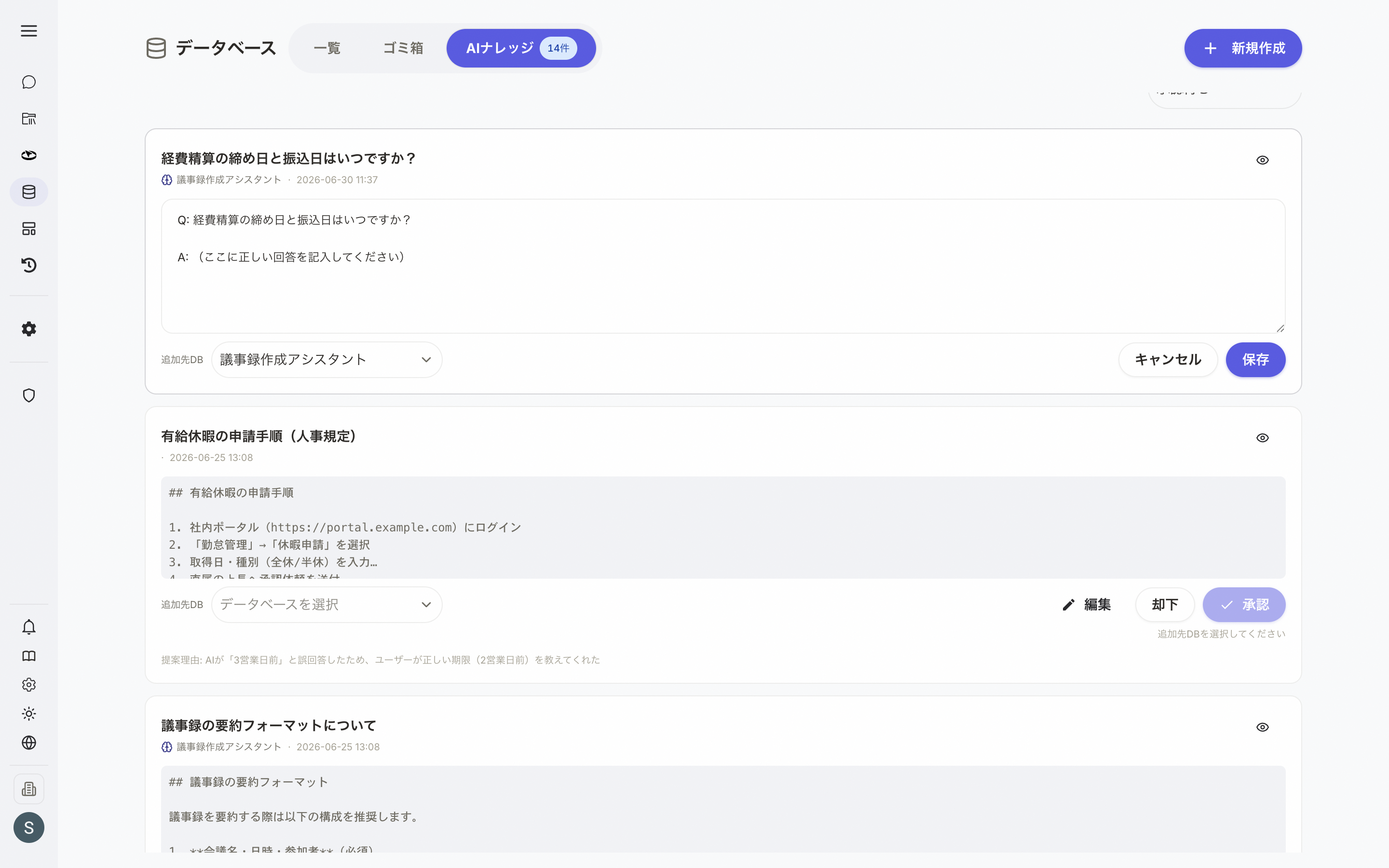The image size is (1389, 868).
Task: Click the 却下 button
Action: point(1165,605)
